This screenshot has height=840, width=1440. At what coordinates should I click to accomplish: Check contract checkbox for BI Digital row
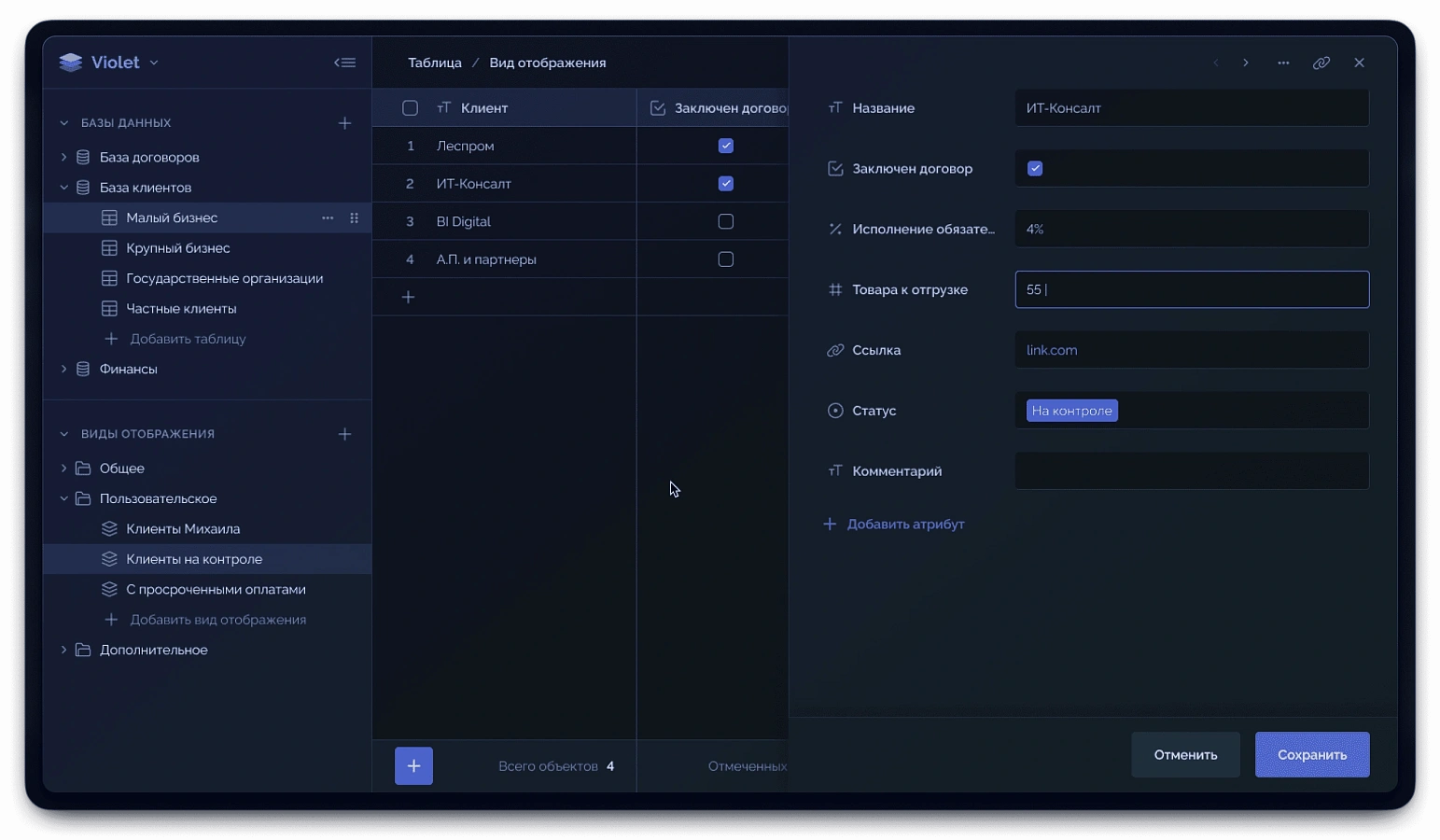pyautogui.click(x=726, y=221)
